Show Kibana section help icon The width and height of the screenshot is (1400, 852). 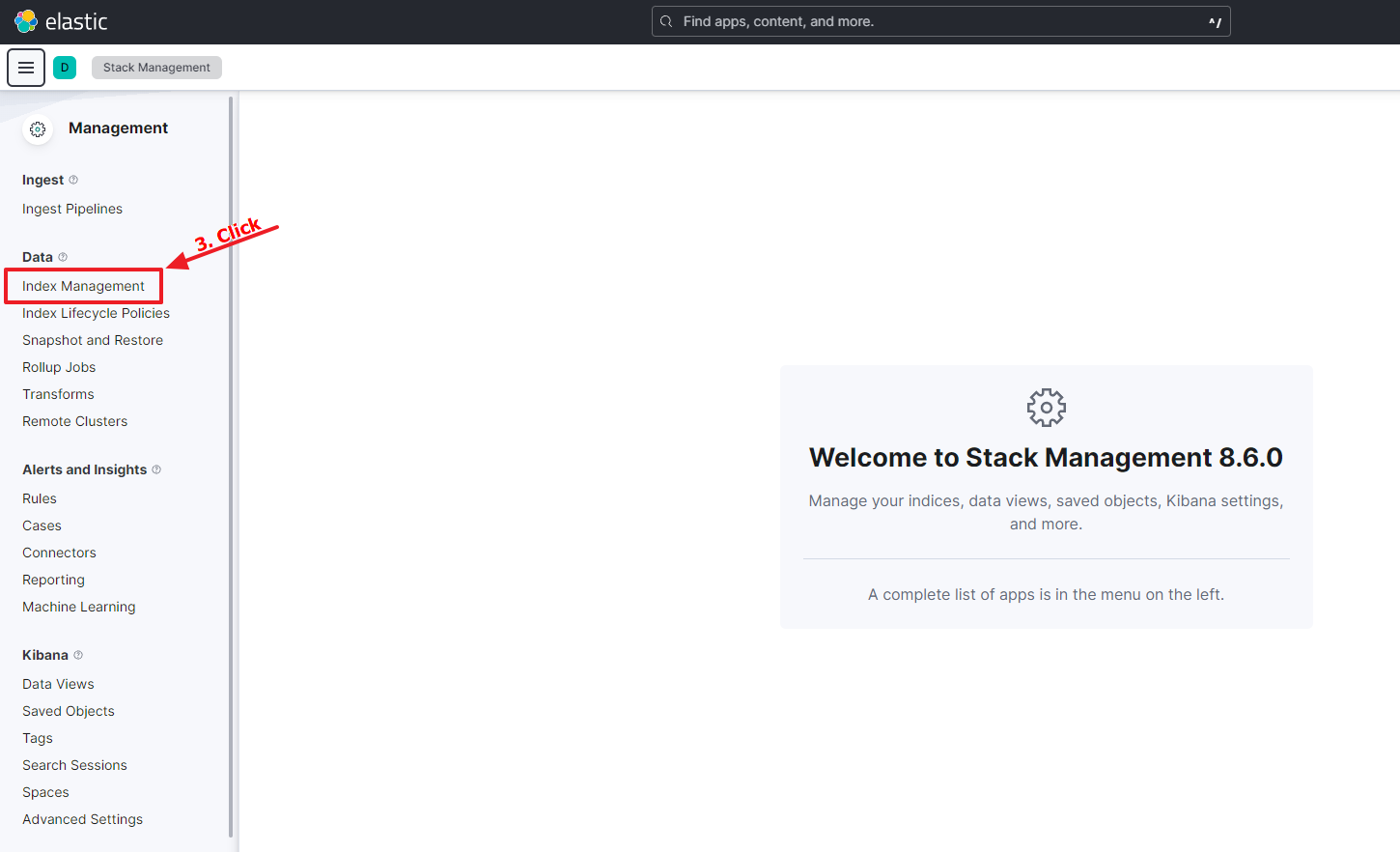(x=78, y=655)
